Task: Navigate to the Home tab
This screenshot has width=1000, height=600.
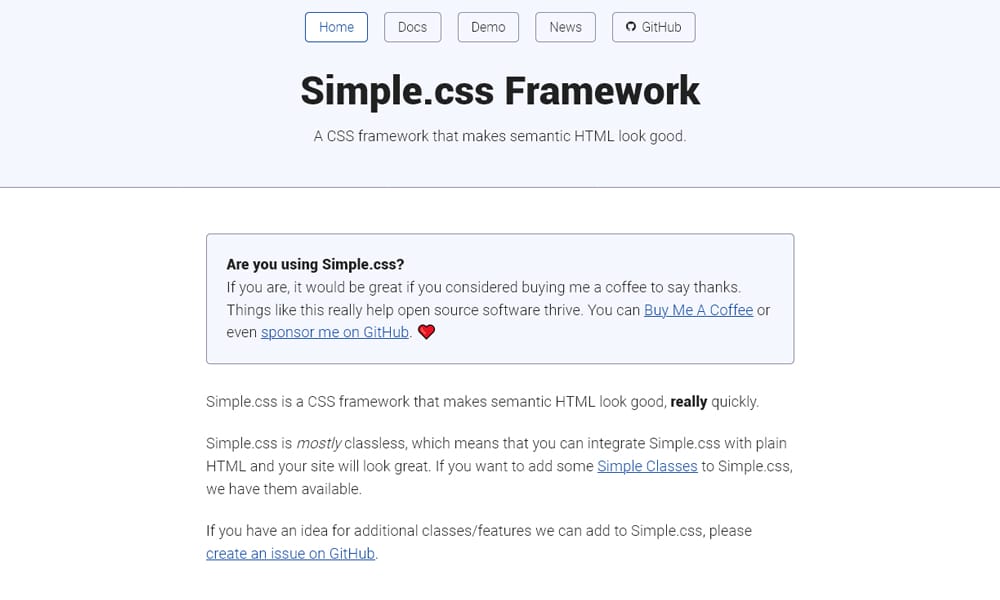Action: pyautogui.click(x=336, y=27)
